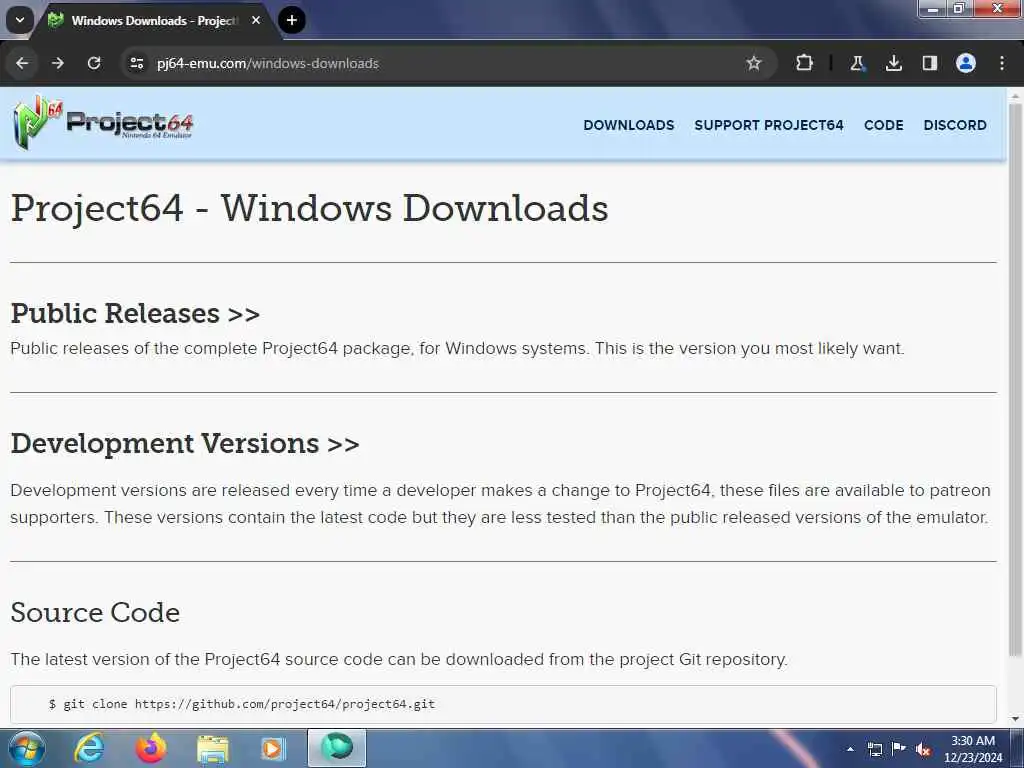Show browser downloads tray
Viewport: 1024px width, 768px height.
pyautogui.click(x=893, y=63)
